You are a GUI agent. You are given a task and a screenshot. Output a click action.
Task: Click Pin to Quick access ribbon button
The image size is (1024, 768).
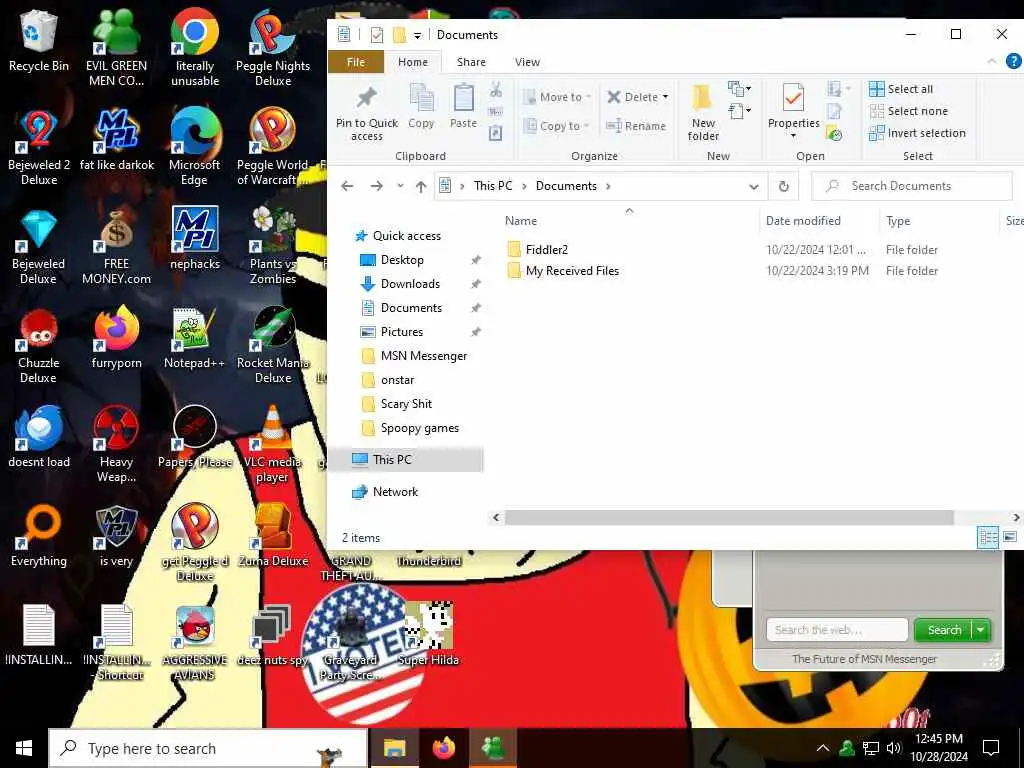coord(366,112)
